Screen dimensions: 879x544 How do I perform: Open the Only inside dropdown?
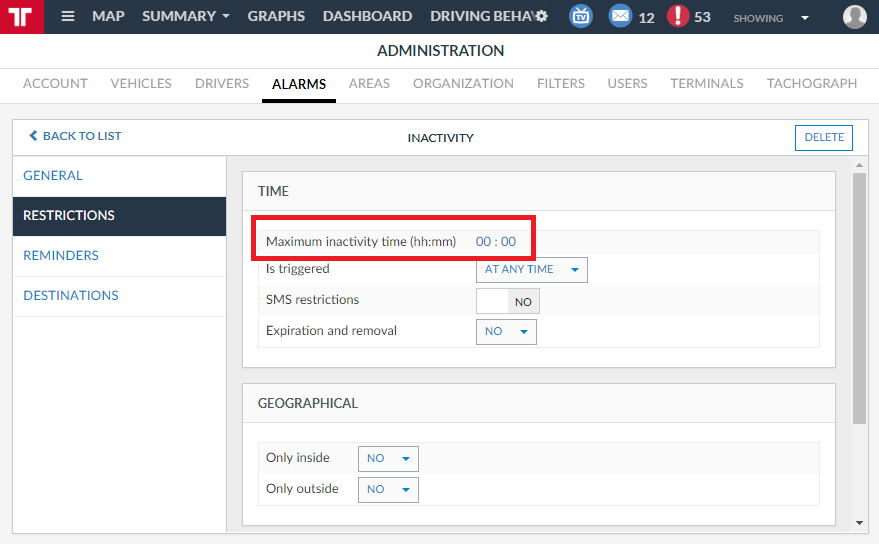click(388, 459)
